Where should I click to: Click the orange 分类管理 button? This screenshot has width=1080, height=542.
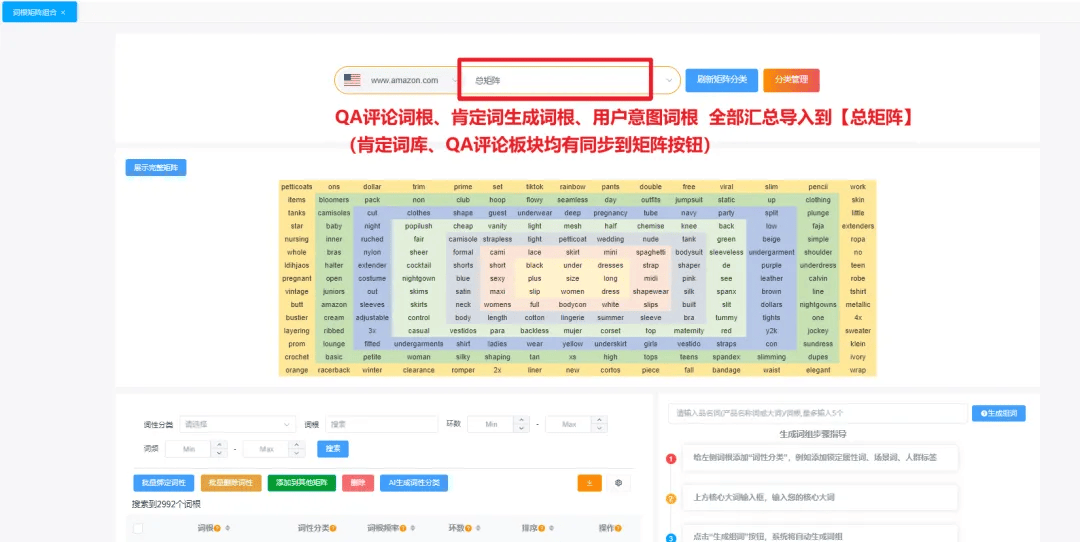791,80
